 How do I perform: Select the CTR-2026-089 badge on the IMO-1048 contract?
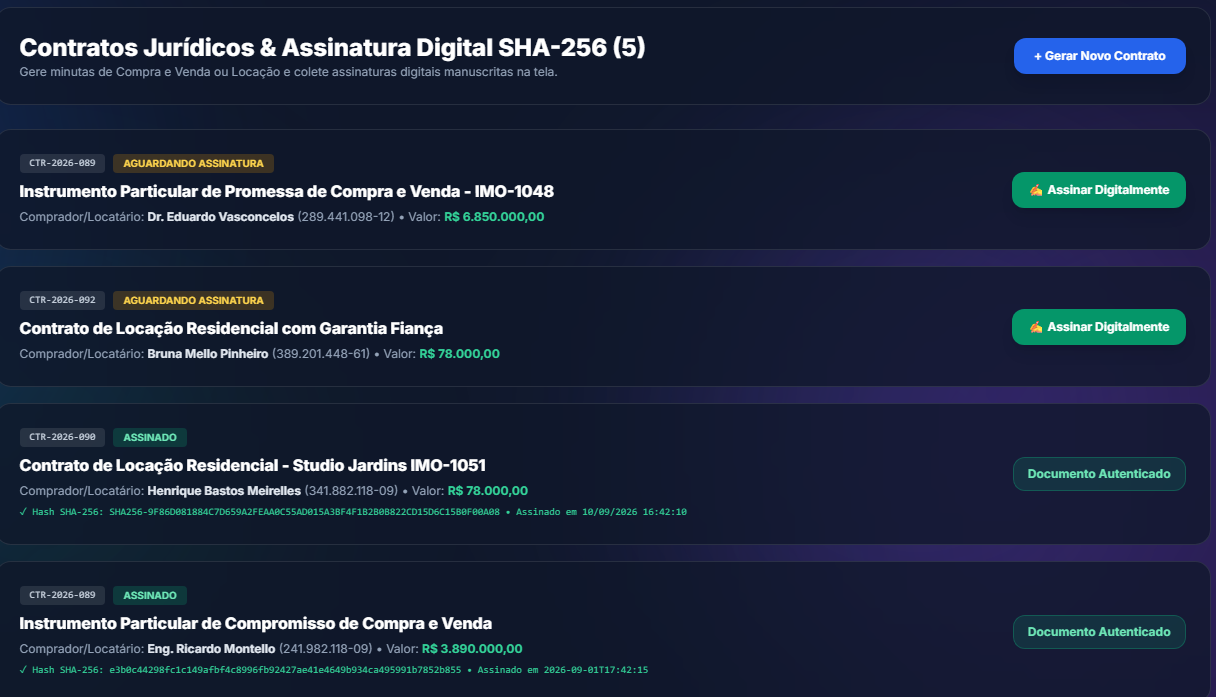tap(62, 163)
